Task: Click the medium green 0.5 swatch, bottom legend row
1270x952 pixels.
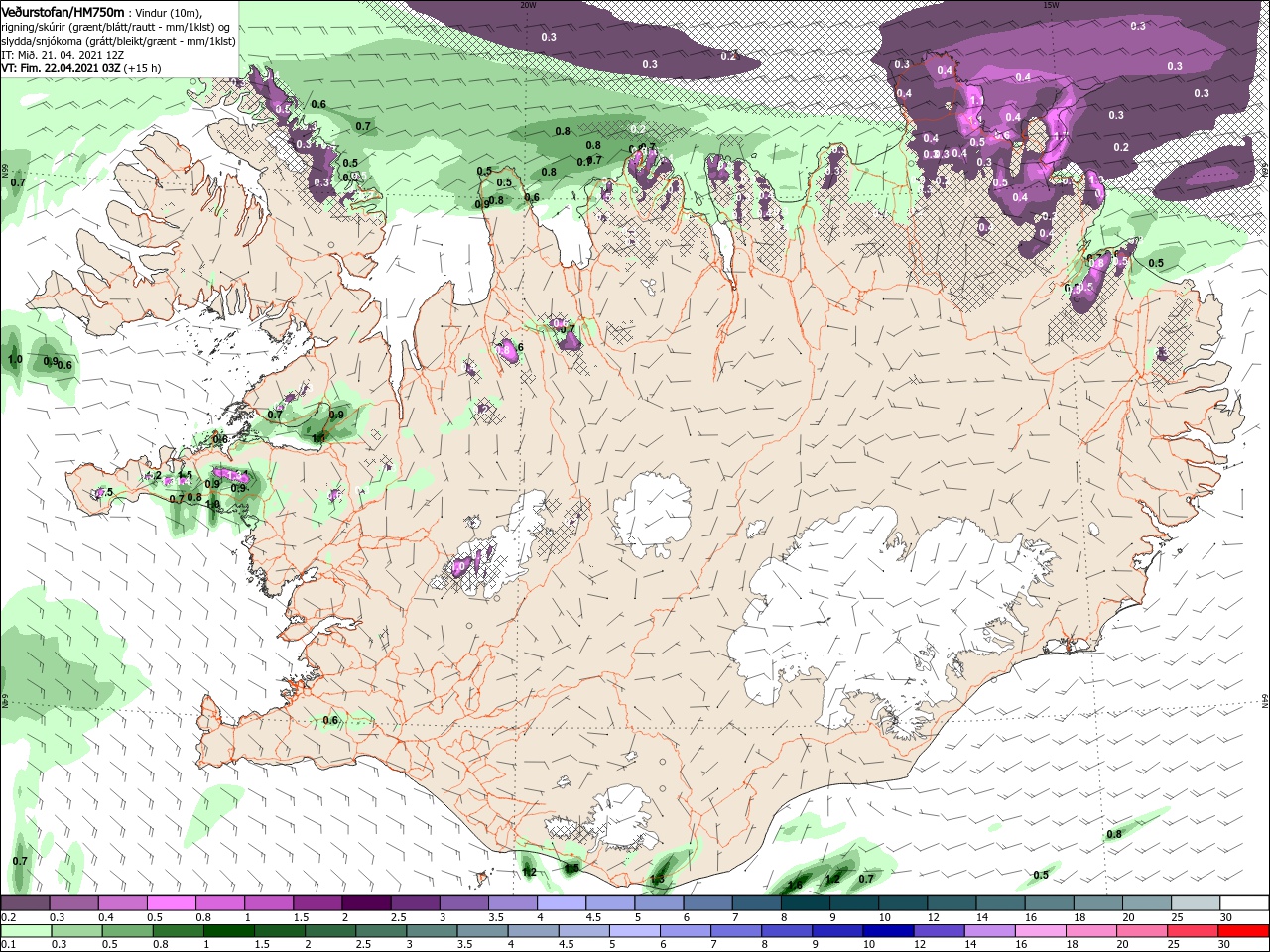Action: [127, 931]
